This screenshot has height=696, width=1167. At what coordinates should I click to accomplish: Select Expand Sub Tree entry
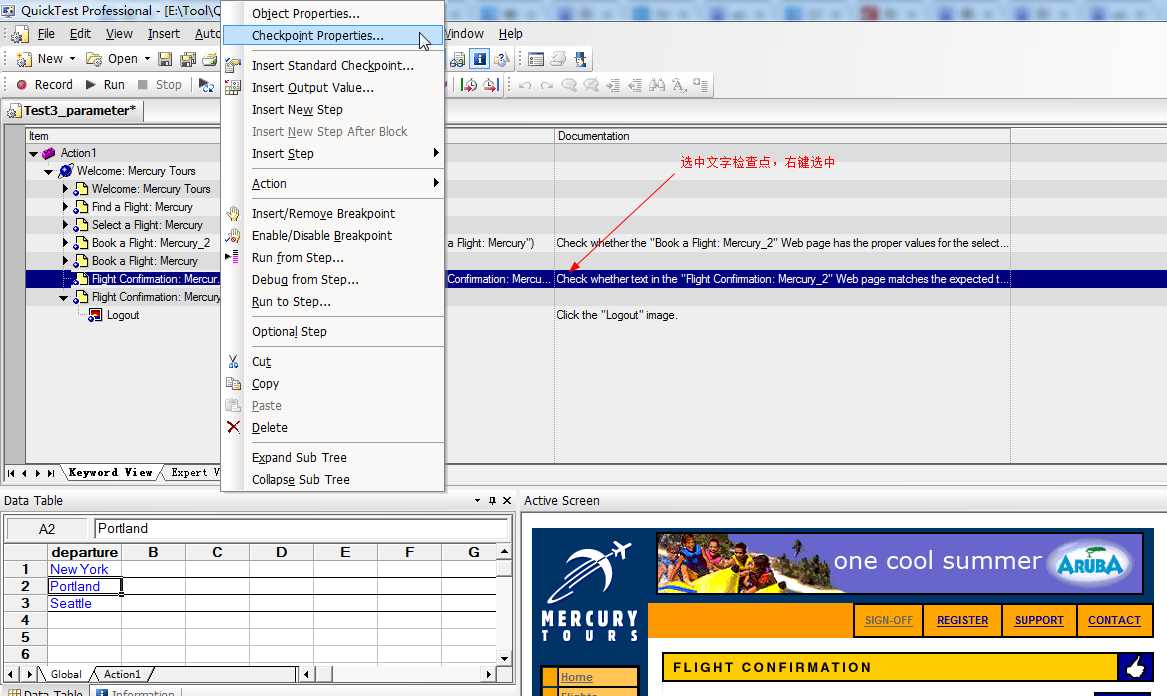pos(333,457)
